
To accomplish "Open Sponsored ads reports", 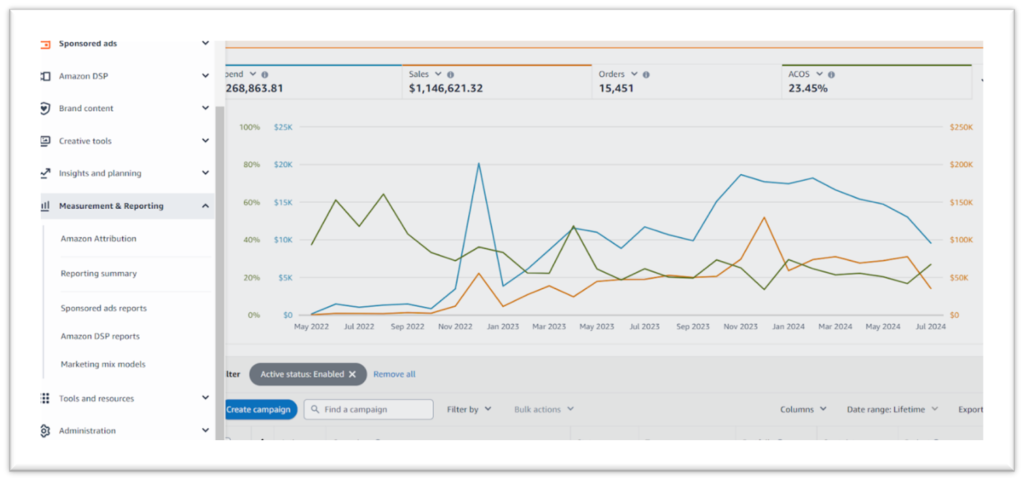I will pos(103,308).
